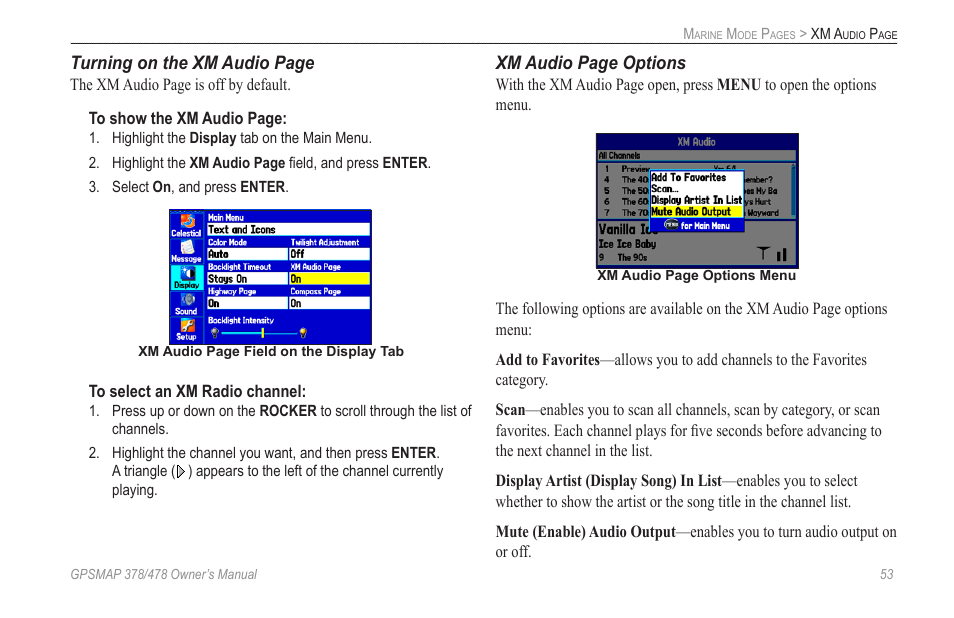The height and width of the screenshot is (618, 954).
Task: Click subheading 'To select an XM Radio channel:'
Action: [197, 391]
